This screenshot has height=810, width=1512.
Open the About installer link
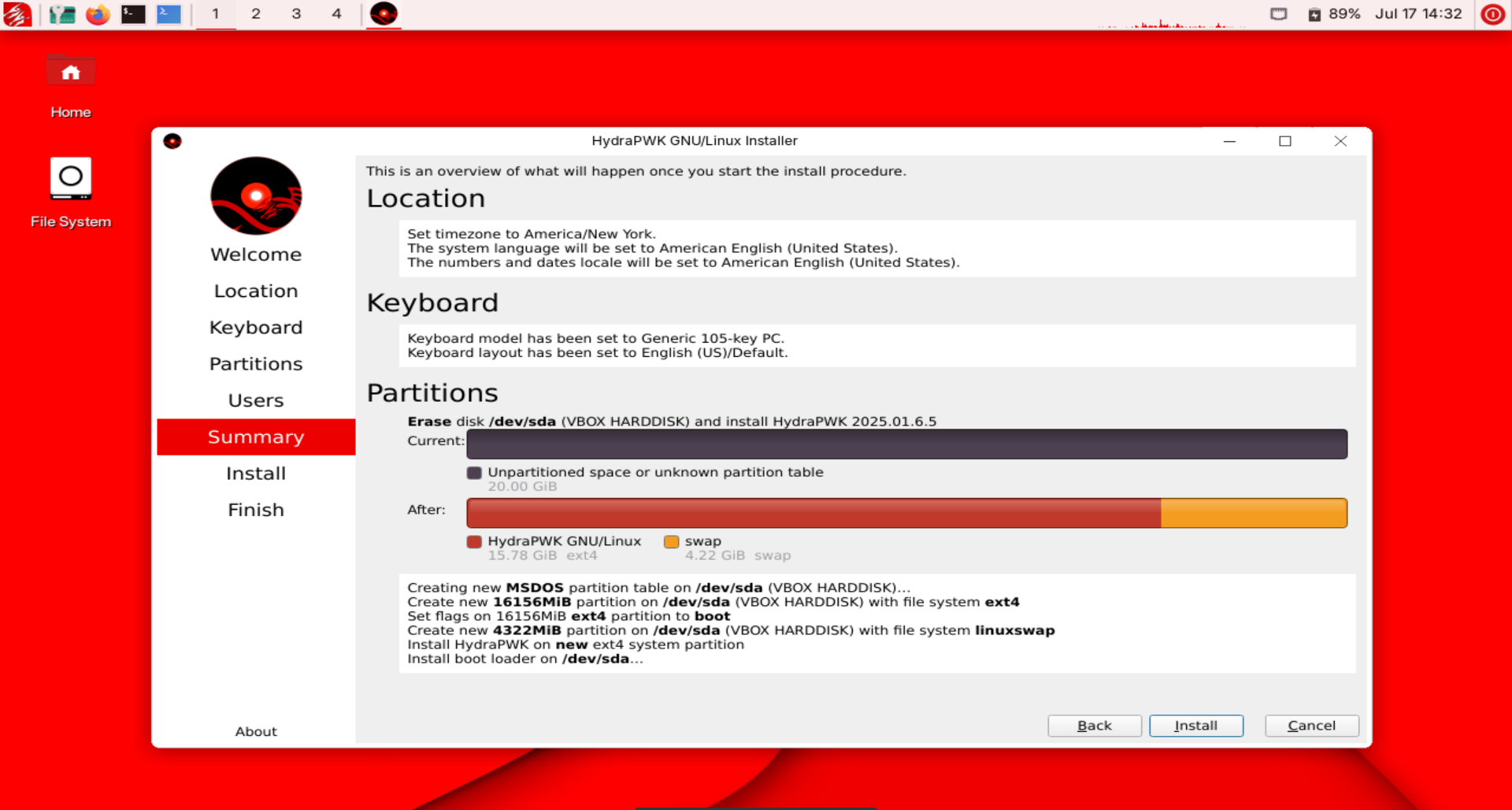click(256, 731)
